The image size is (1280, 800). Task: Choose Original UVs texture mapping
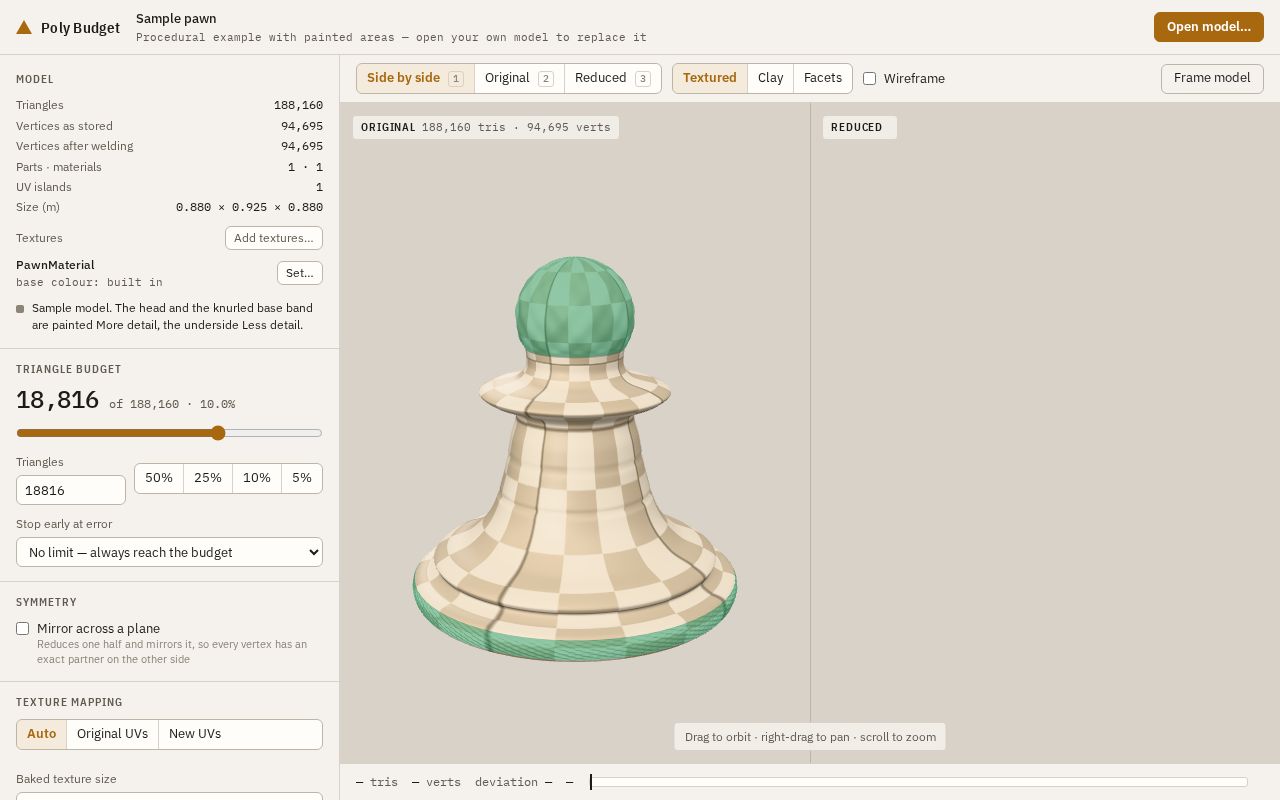pyautogui.click(x=112, y=734)
